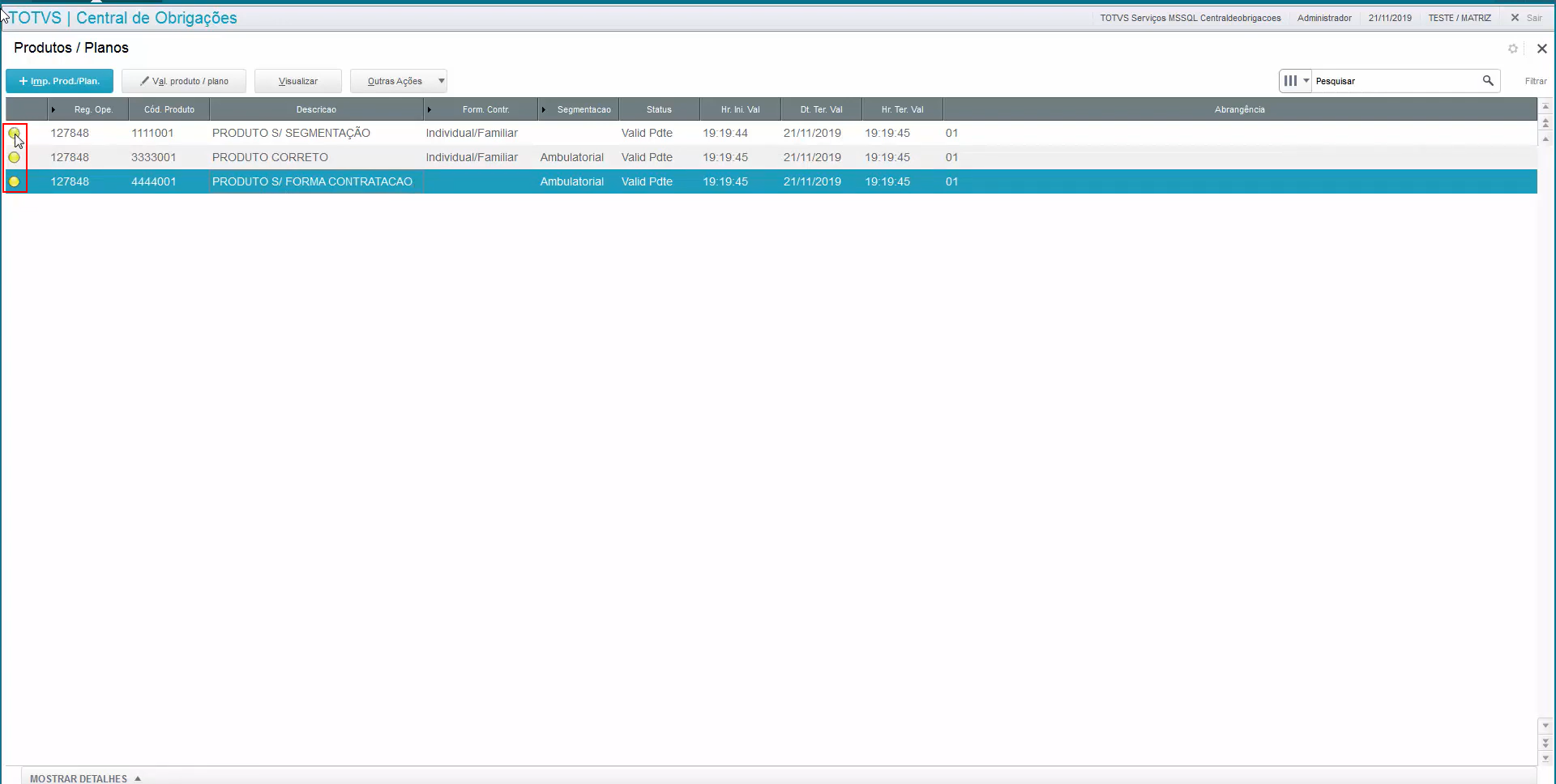The image size is (1556, 784).
Task: Open the Outras Ações dropdown
Action: [399, 81]
